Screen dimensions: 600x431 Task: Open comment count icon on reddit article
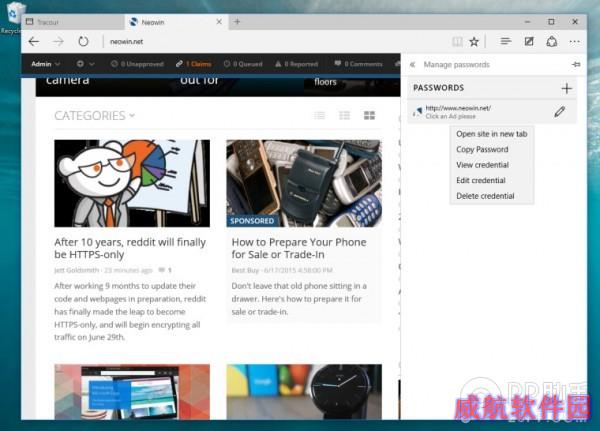pos(161,270)
